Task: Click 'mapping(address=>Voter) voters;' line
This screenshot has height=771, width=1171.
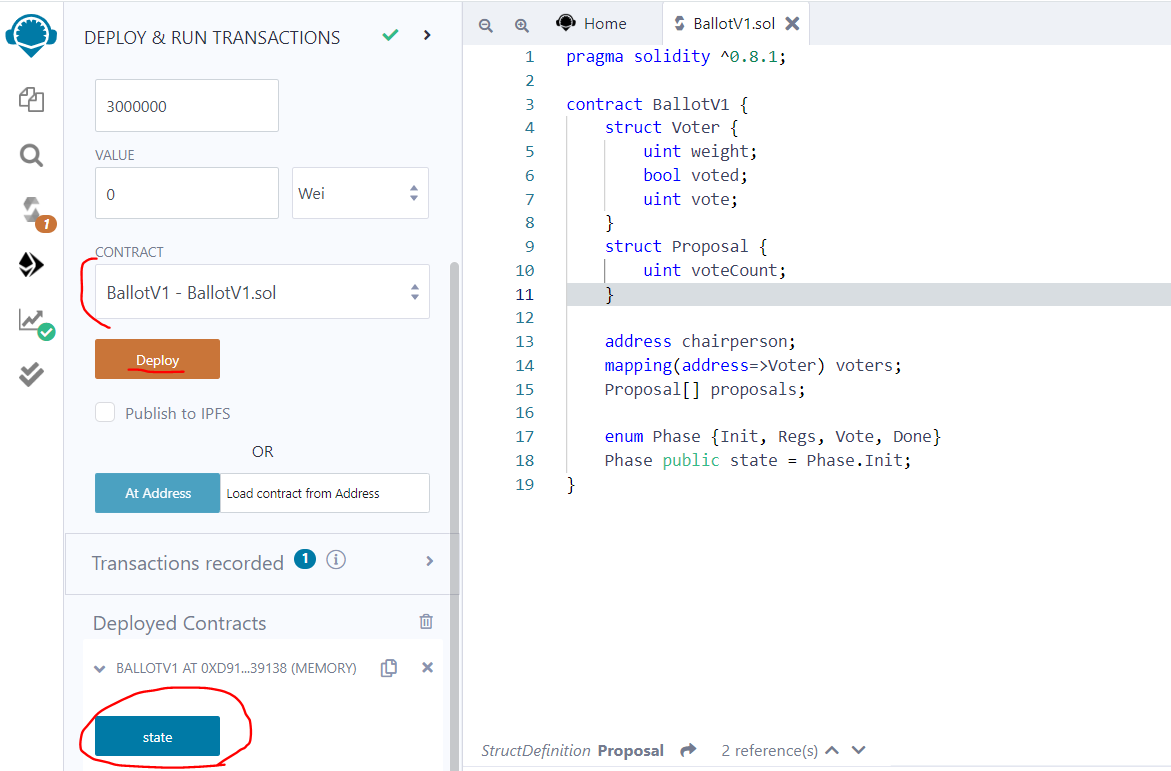Action: 753,365
